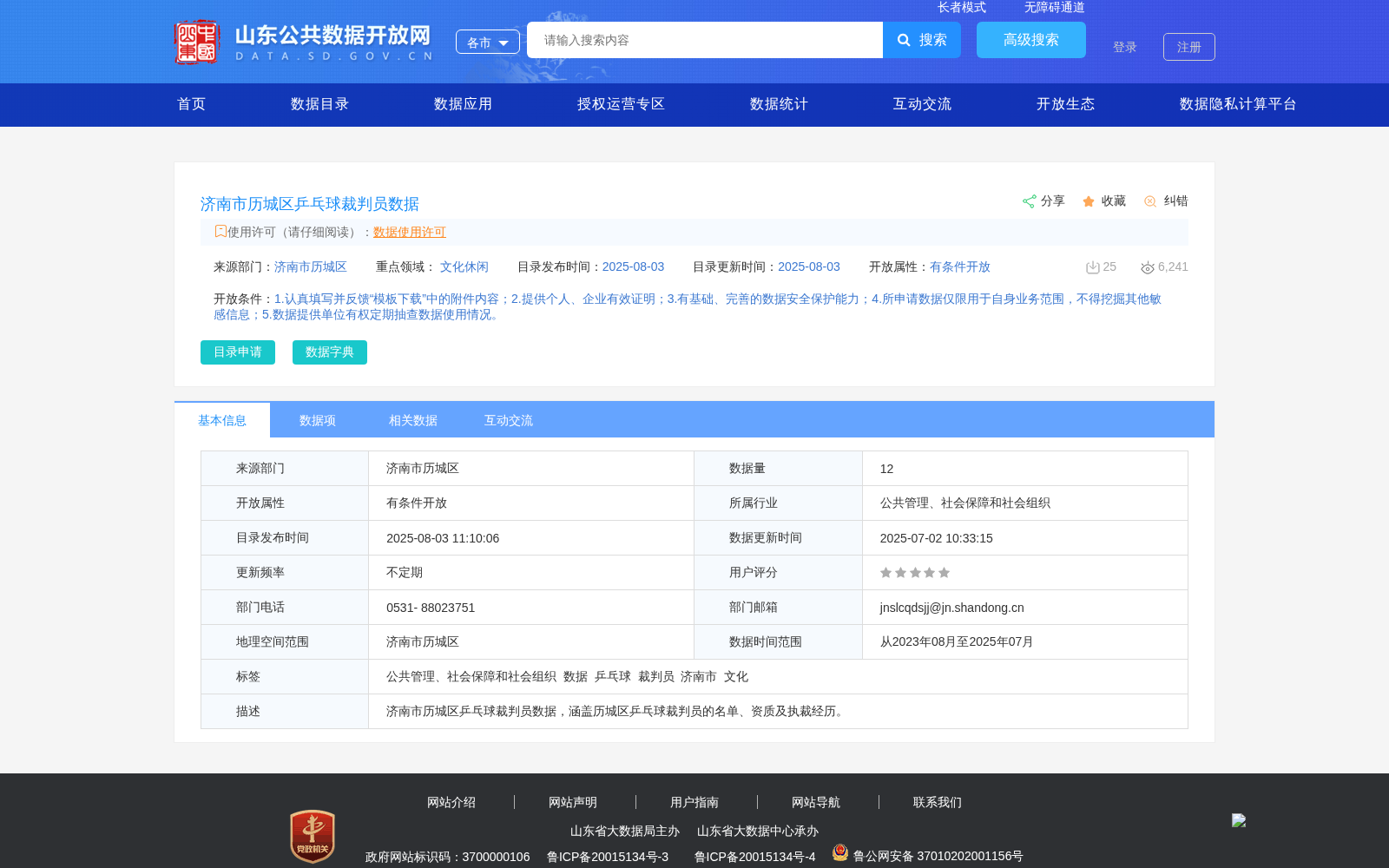Click the 纠错 report error label
The width and height of the screenshot is (1389, 868).
pyautogui.click(x=1176, y=201)
